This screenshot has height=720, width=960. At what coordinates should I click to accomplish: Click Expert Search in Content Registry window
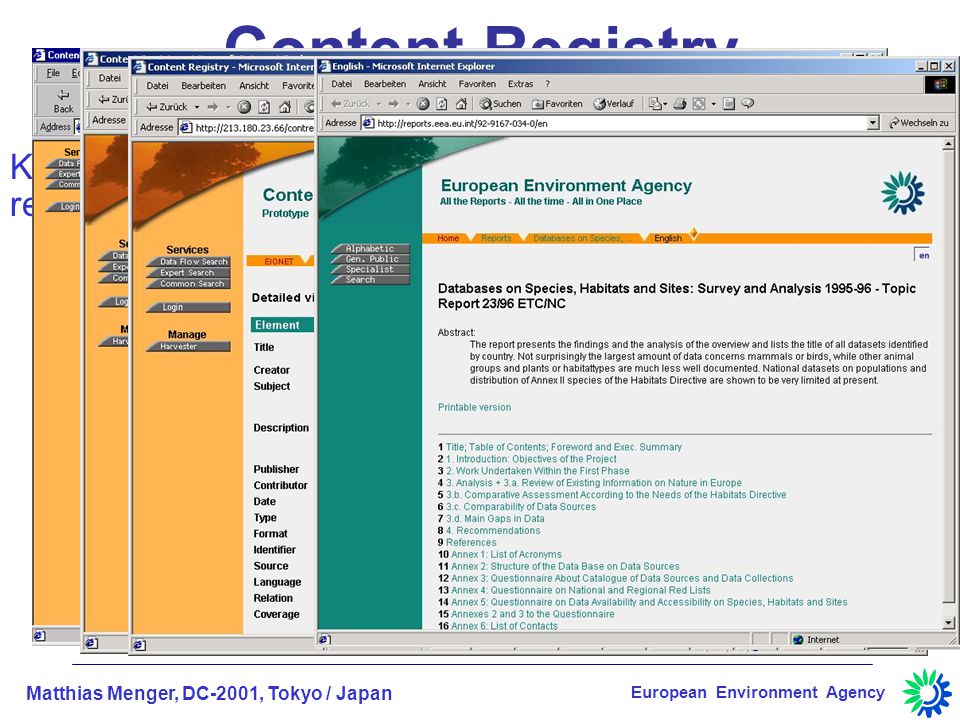pos(189,272)
